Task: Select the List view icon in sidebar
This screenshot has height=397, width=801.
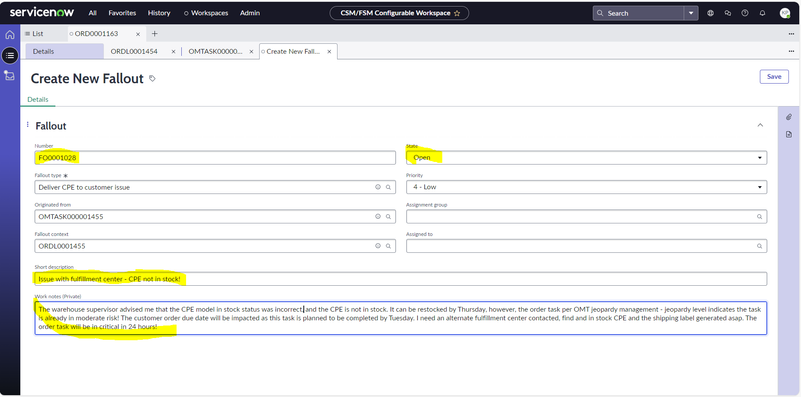Action: click(10, 55)
